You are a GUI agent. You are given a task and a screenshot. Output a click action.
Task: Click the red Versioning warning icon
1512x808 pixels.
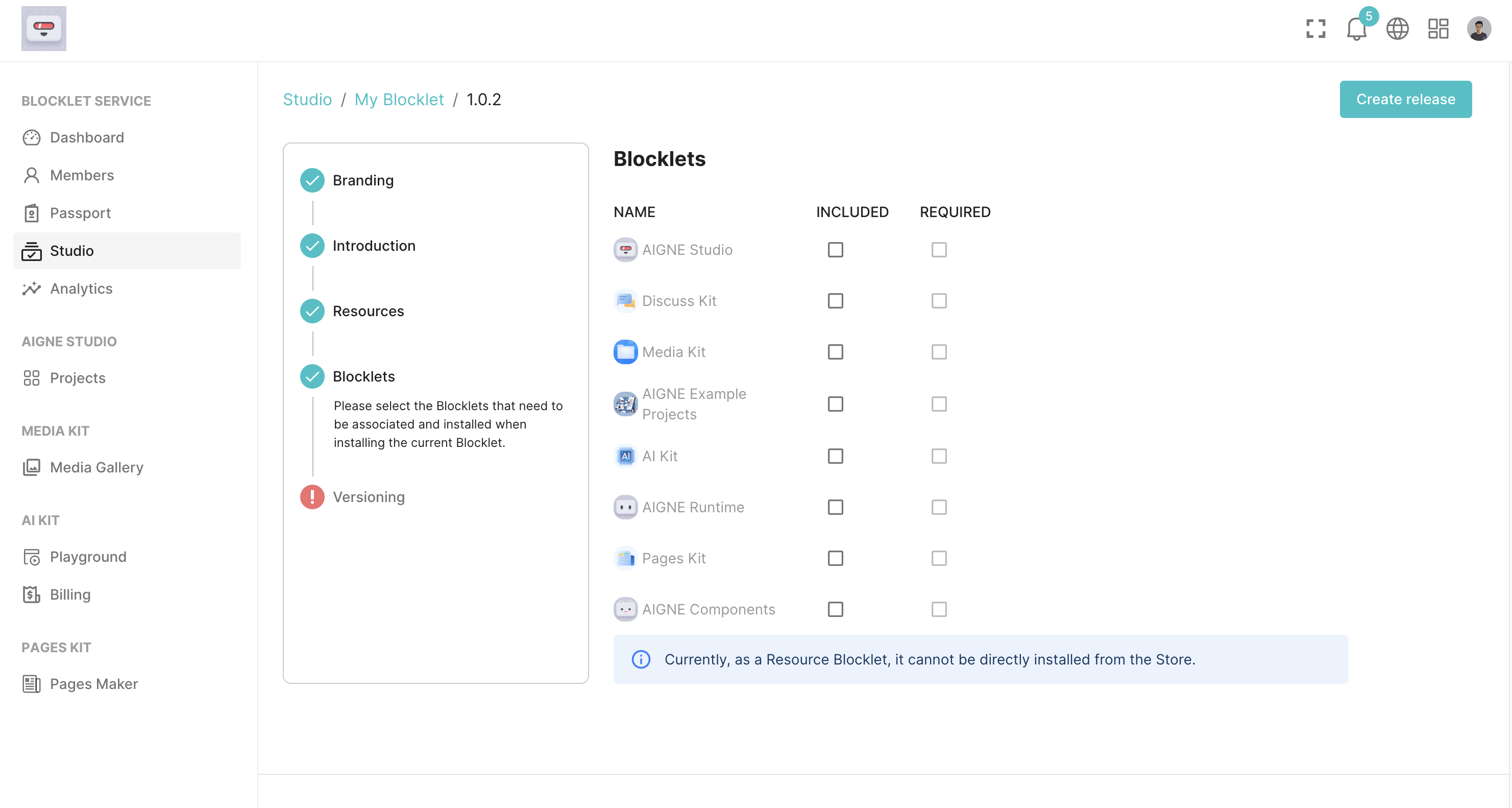[x=312, y=497]
